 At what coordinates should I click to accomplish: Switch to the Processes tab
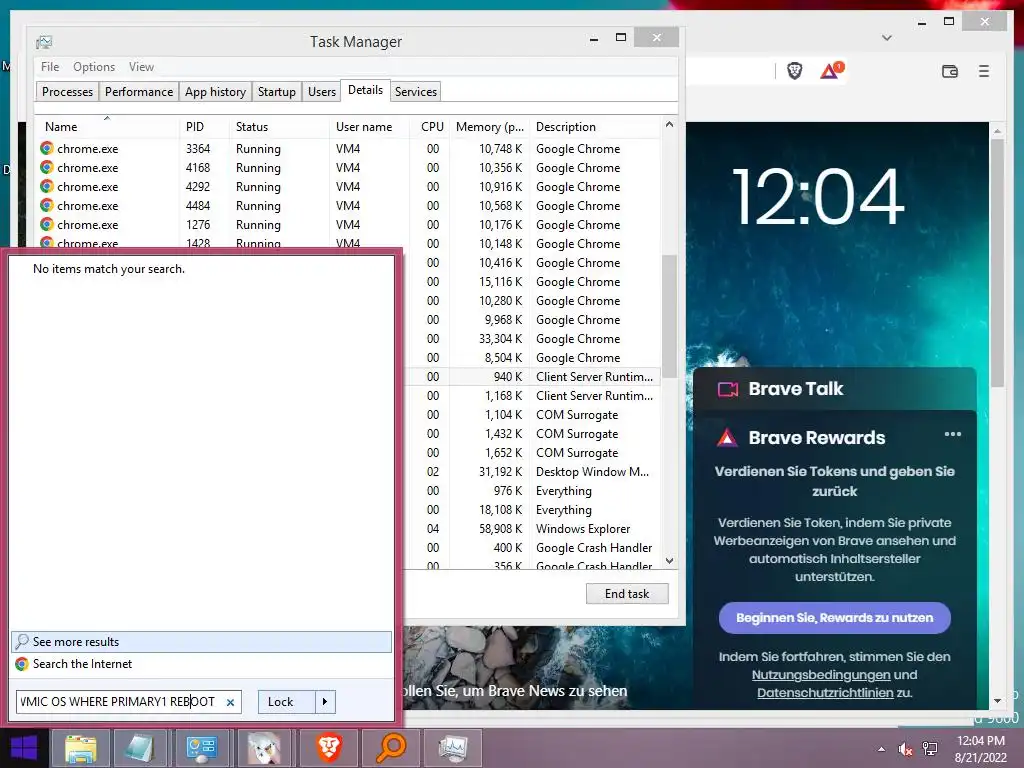pos(67,91)
